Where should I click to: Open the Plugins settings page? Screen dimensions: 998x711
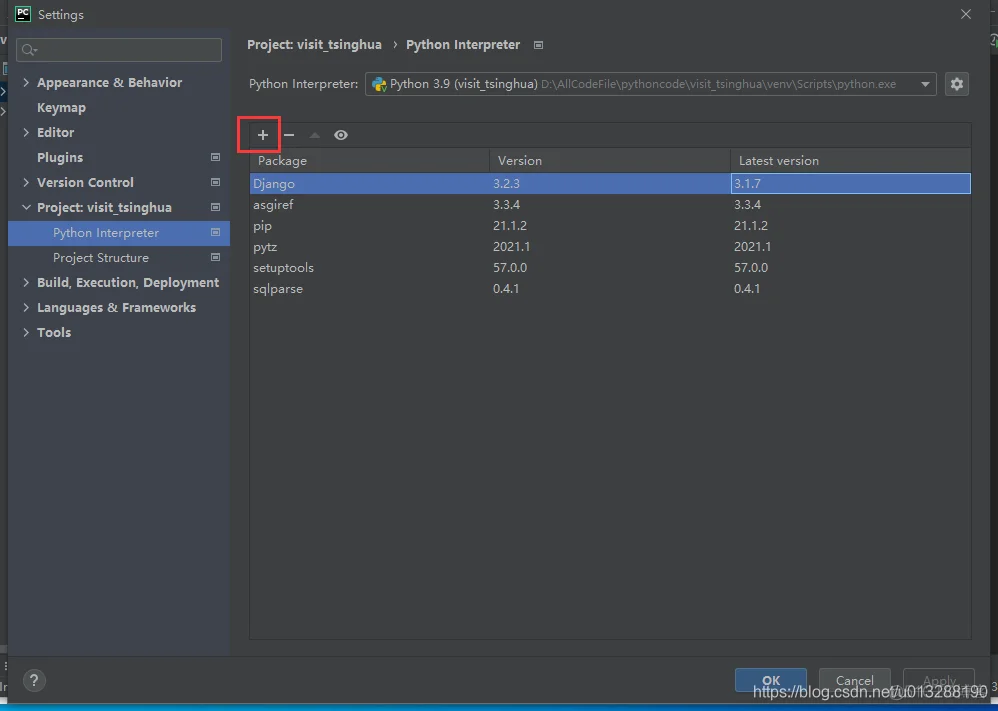click(x=60, y=157)
